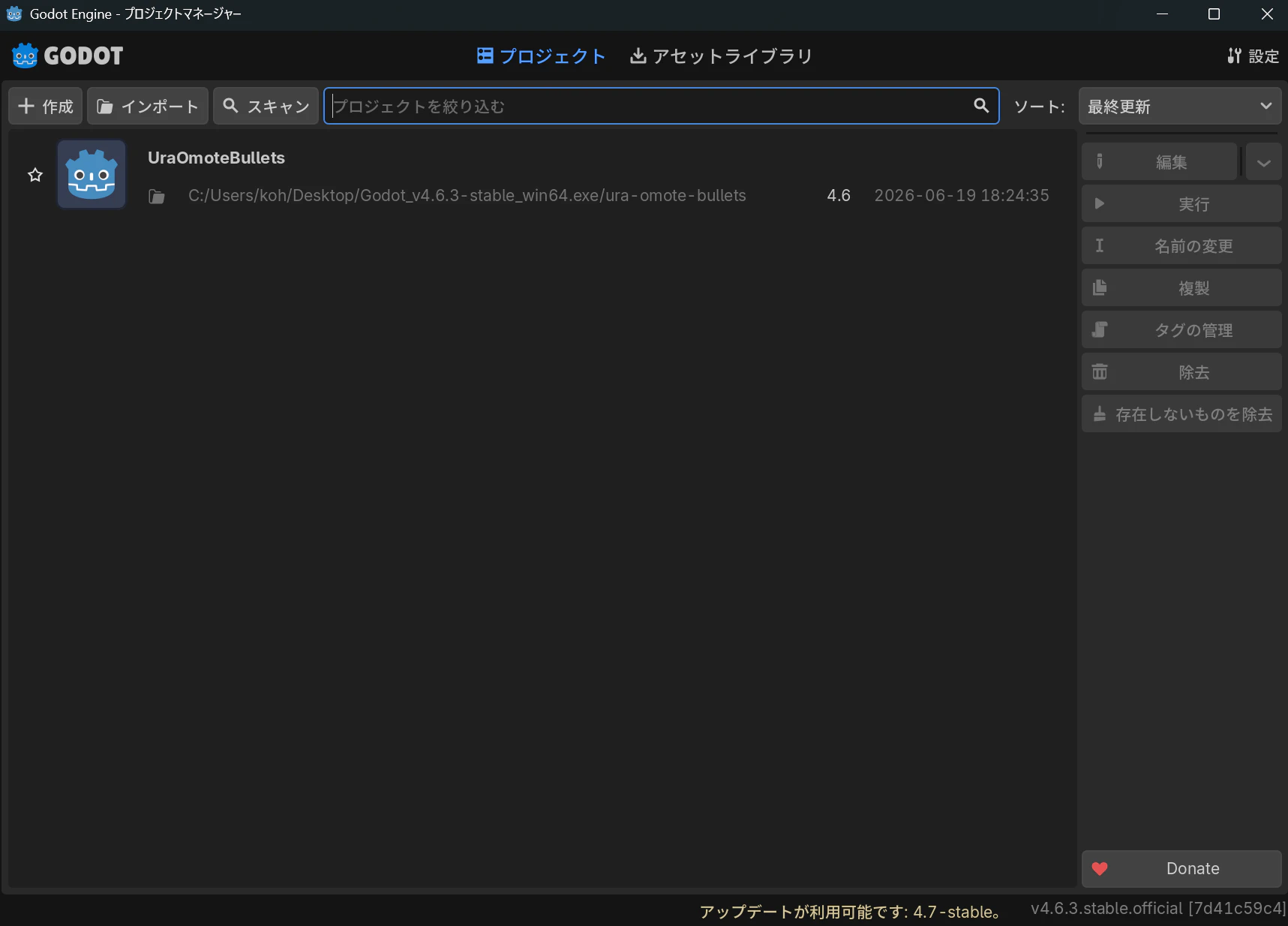Close the Godot Engine window
Viewport: 1288px width, 926px height.
[x=1267, y=14]
